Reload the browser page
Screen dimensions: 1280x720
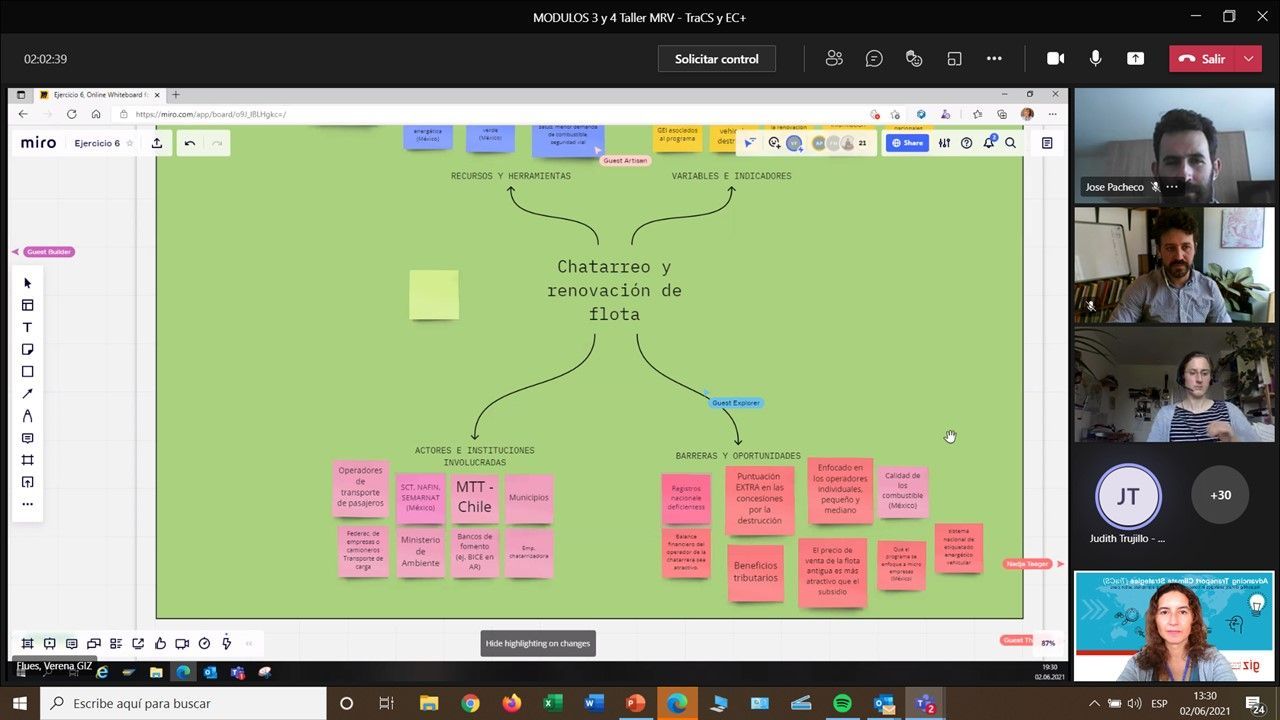click(72, 114)
